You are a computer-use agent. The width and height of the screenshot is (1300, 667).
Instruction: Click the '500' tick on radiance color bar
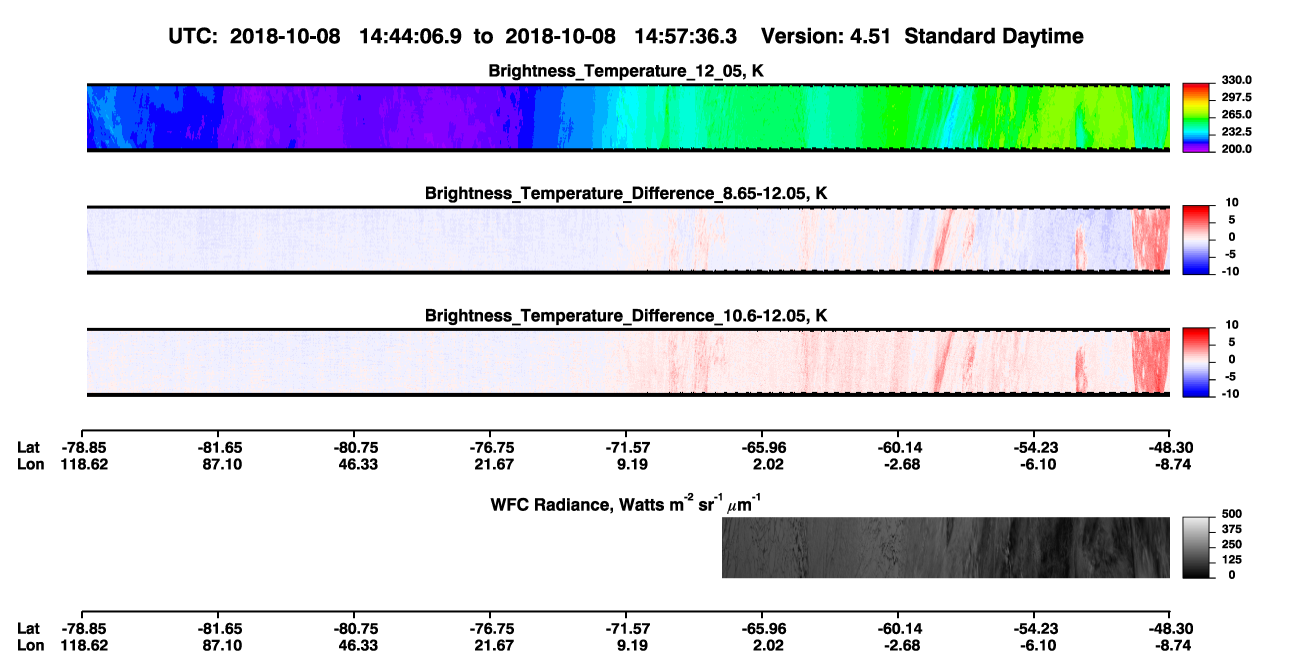pos(1230,512)
